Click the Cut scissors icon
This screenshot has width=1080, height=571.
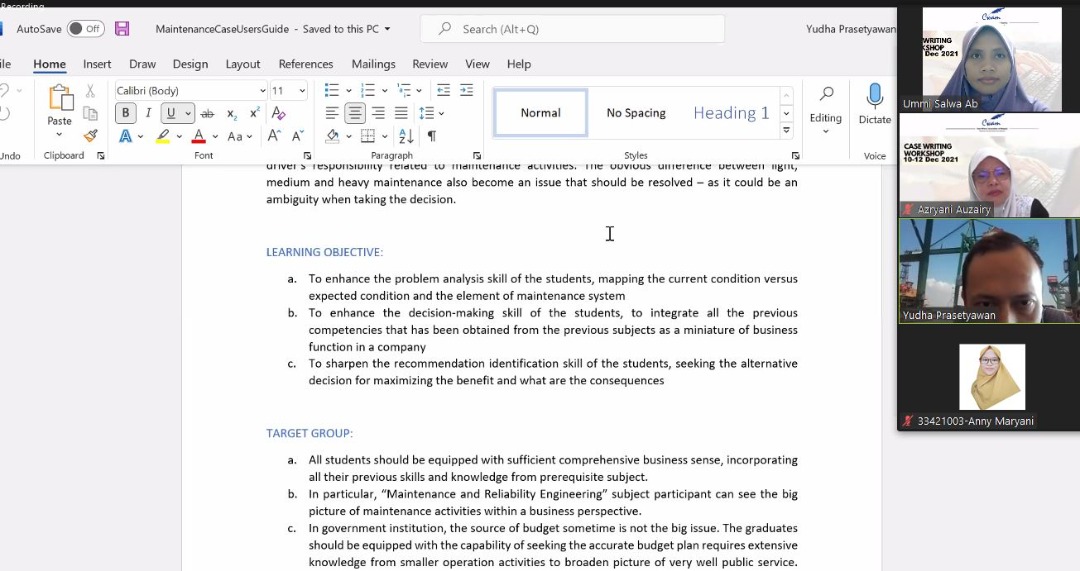(90, 91)
